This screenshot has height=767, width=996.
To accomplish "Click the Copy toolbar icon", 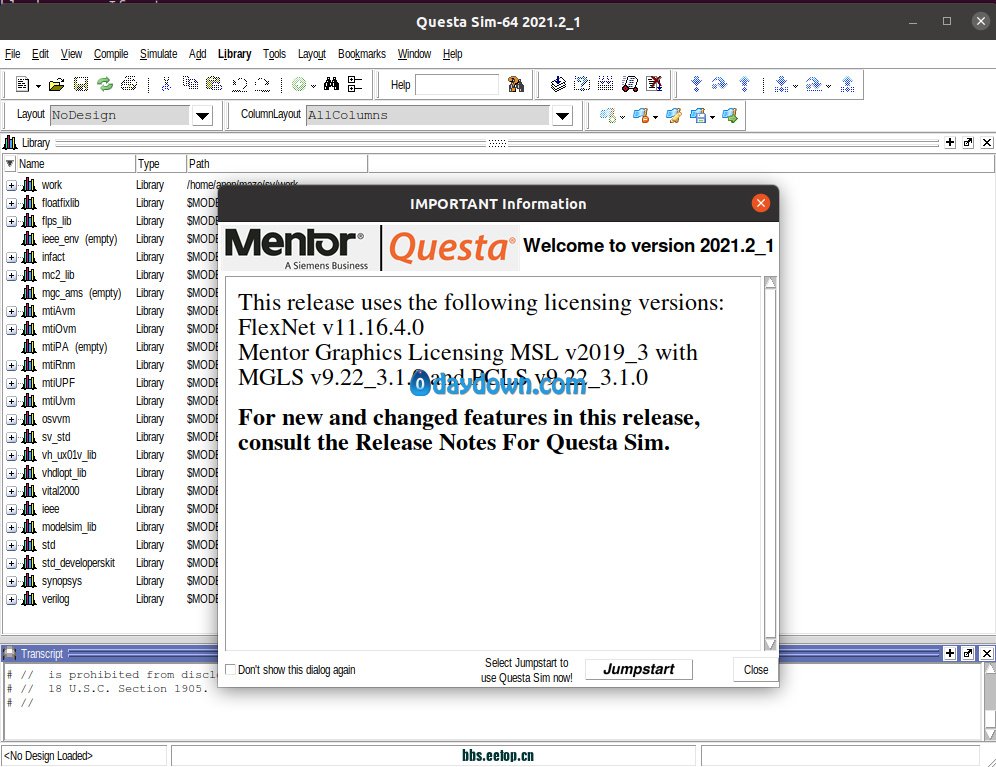I will click(190, 84).
